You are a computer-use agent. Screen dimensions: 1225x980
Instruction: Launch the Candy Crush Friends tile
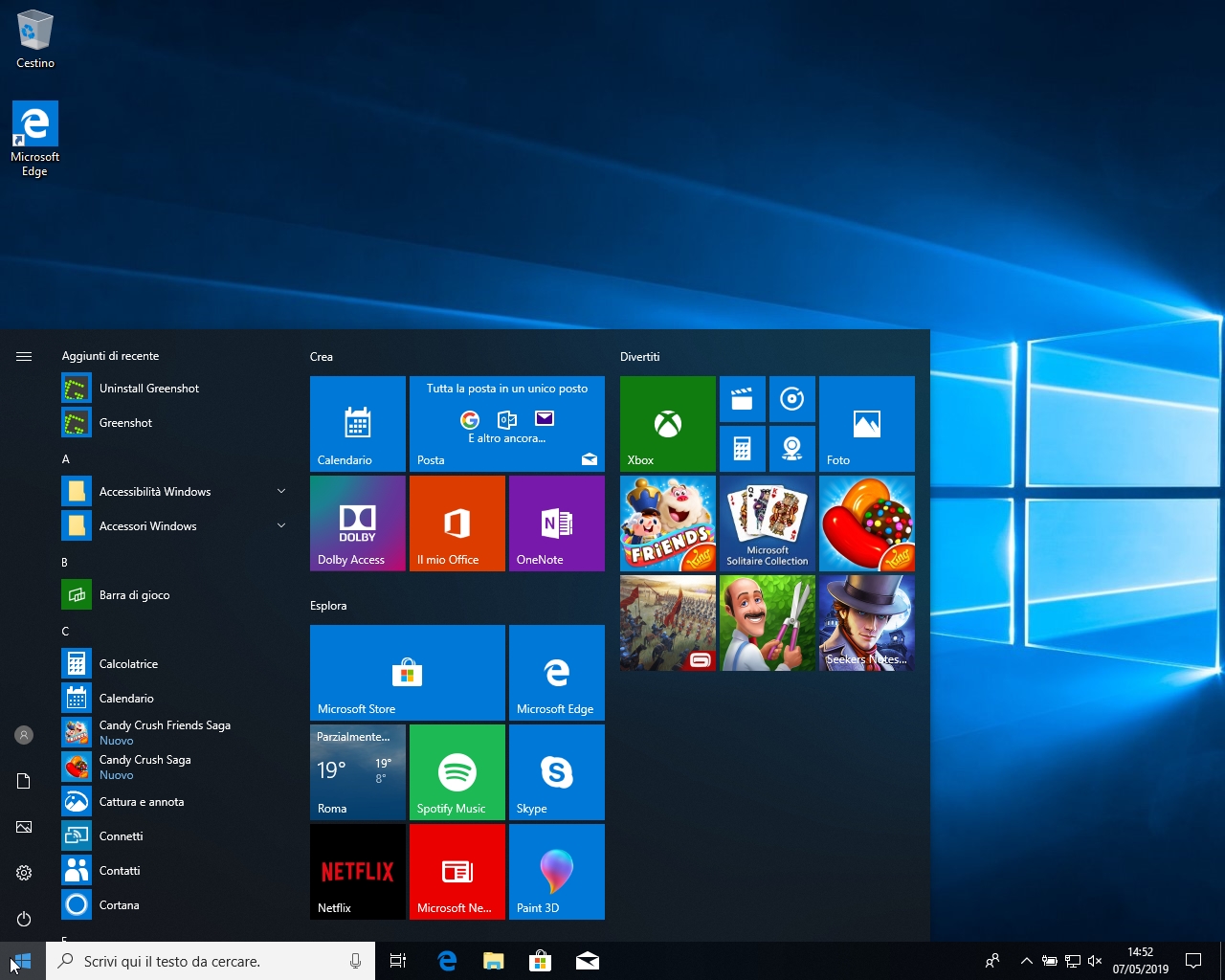668,523
